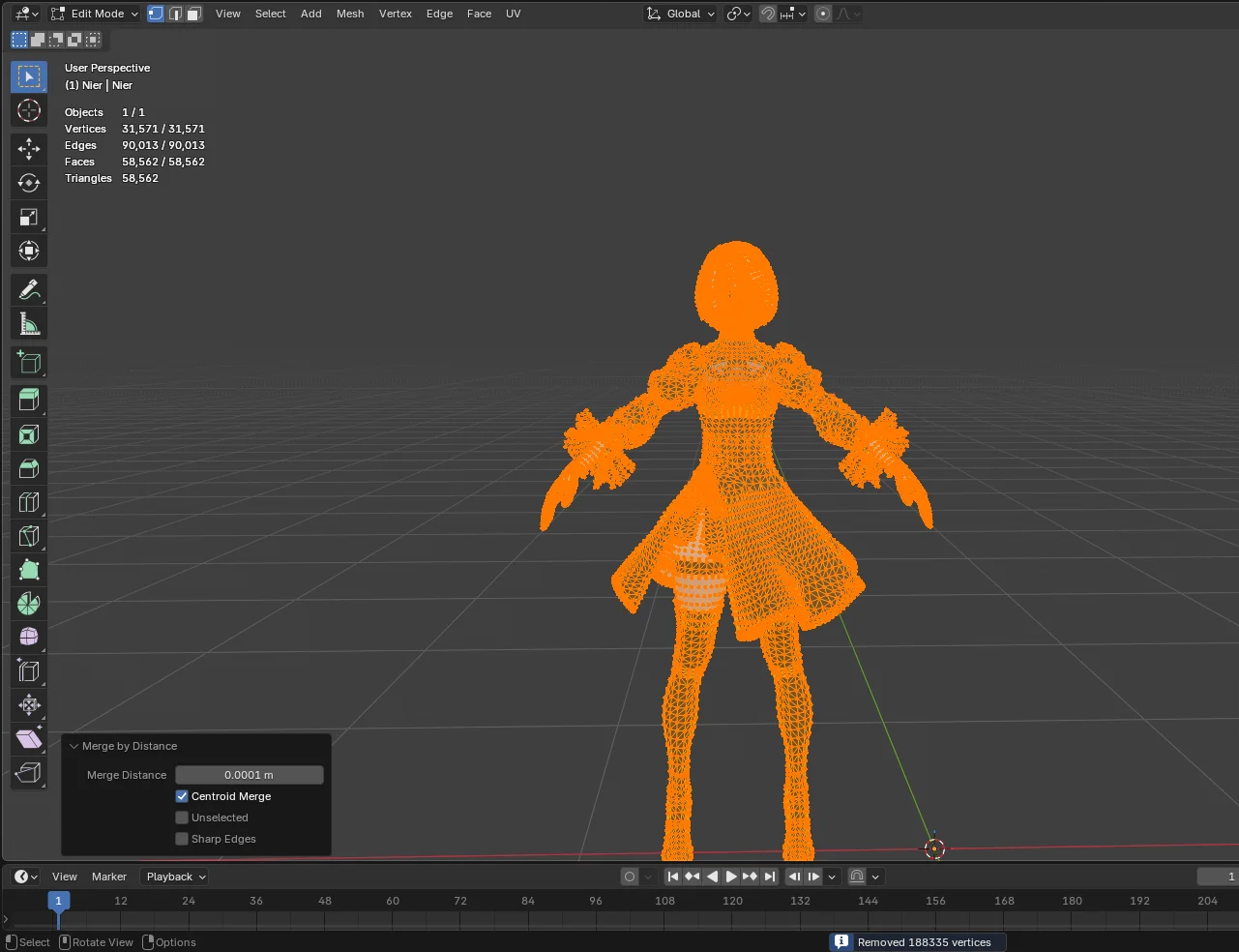Open the Vertex menu

(396, 14)
